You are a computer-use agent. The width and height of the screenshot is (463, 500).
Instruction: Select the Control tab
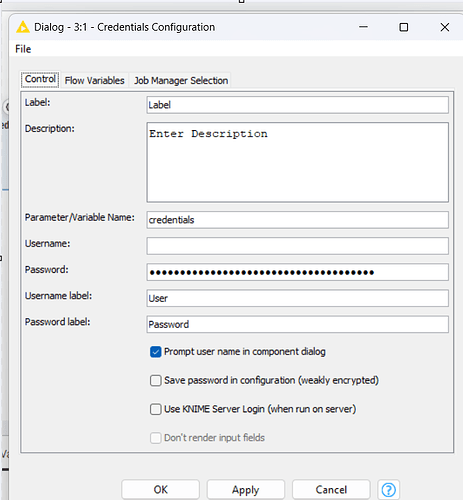coord(40,79)
